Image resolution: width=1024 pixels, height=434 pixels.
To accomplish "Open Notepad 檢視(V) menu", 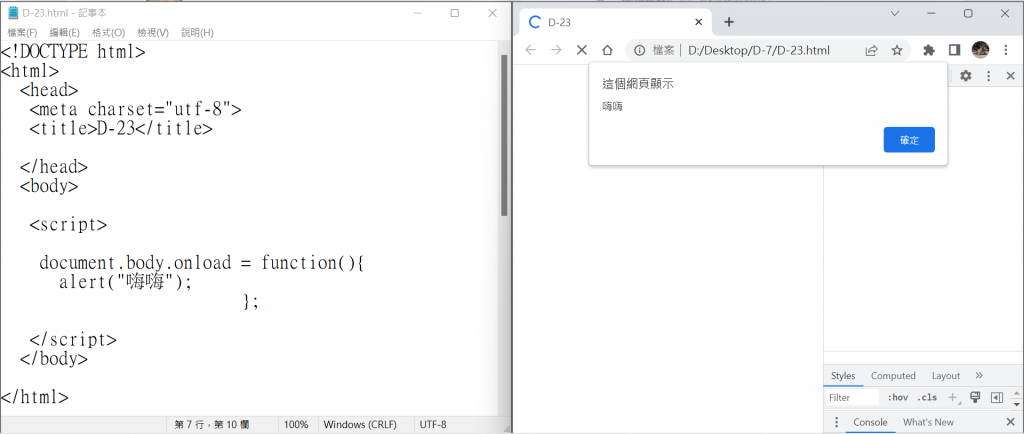I will [x=153, y=33].
